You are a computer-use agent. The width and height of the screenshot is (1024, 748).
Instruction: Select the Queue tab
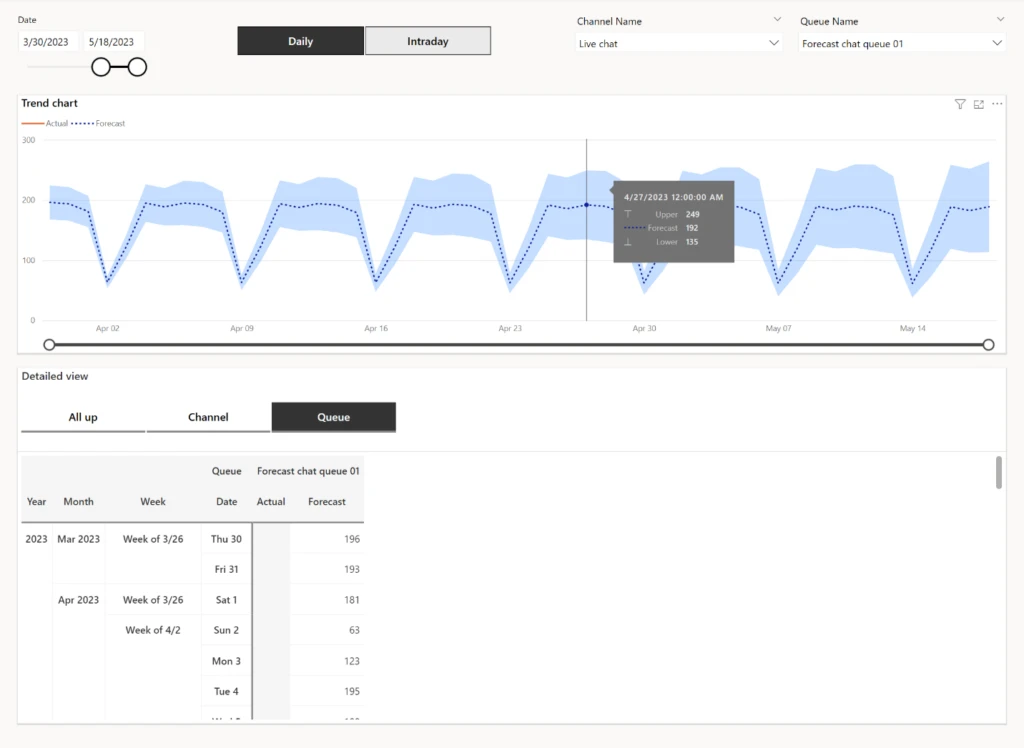click(x=333, y=417)
